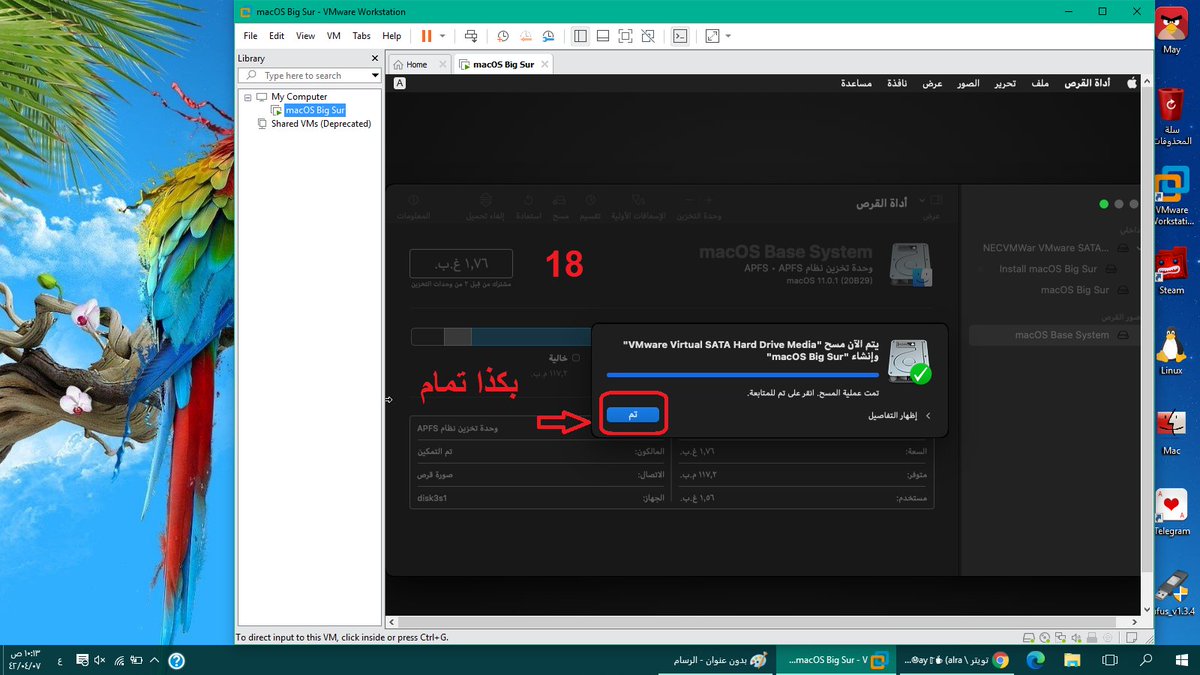Open the File menu in VMware
Image resolution: width=1200 pixels, height=675 pixels.
click(251, 36)
